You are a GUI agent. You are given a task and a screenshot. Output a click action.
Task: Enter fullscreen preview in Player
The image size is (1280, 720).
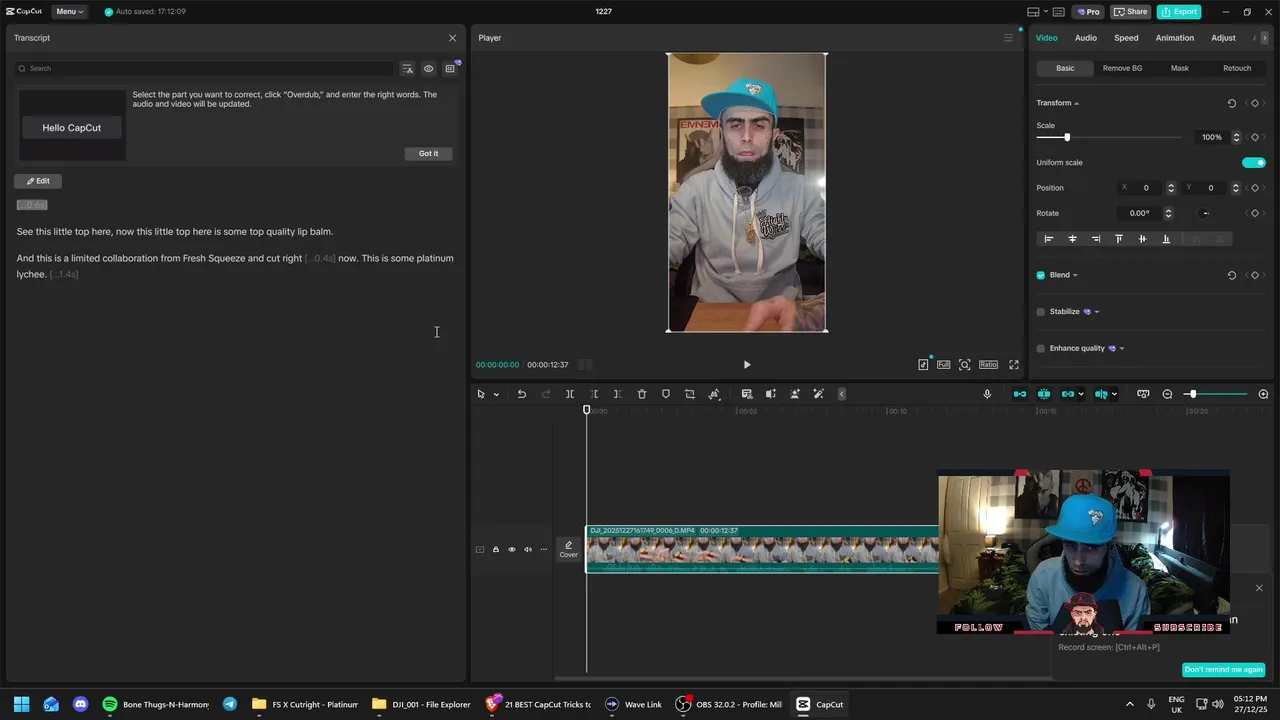coord(1014,365)
